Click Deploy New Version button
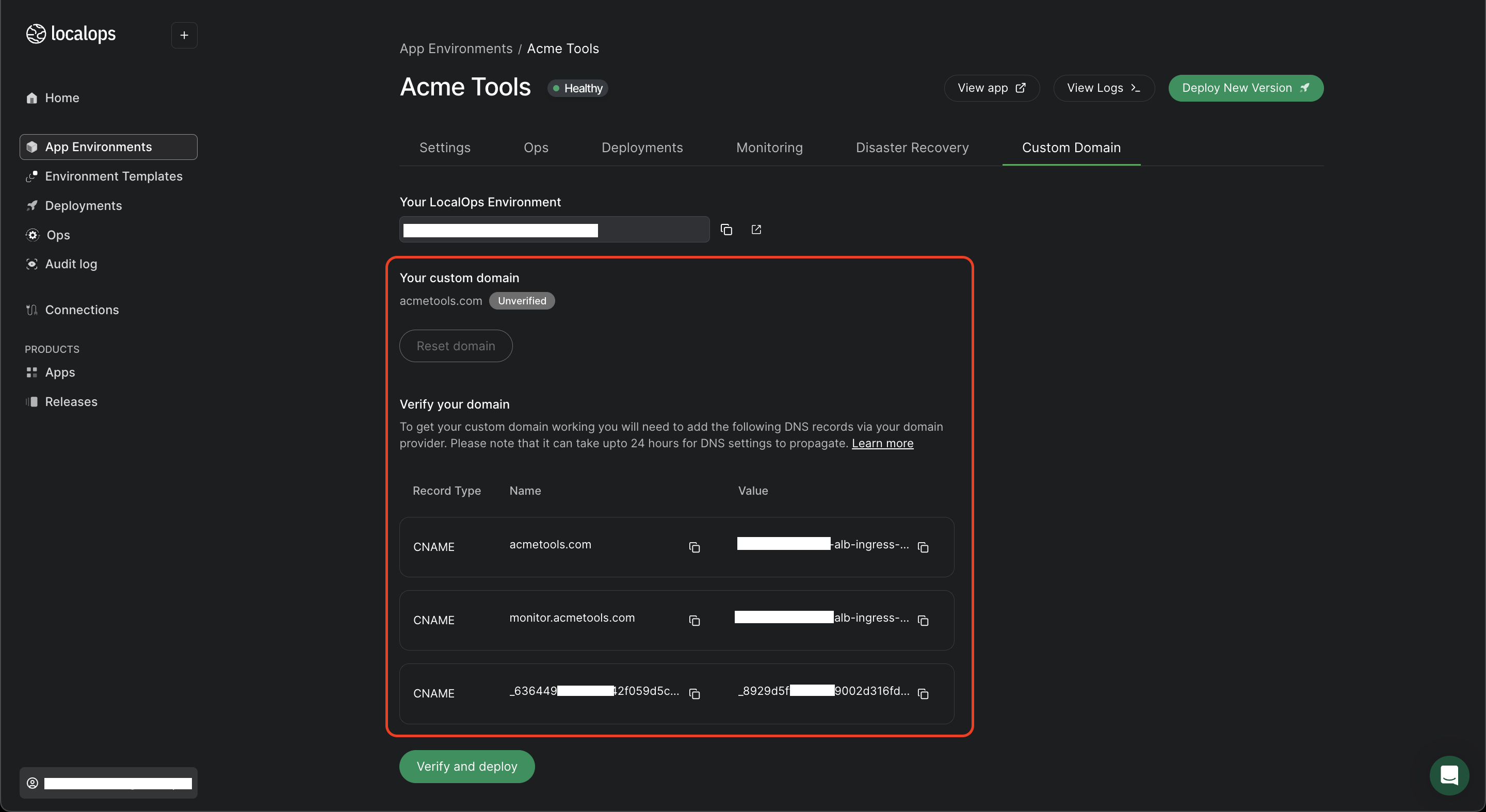Image resolution: width=1486 pixels, height=812 pixels. (x=1246, y=88)
